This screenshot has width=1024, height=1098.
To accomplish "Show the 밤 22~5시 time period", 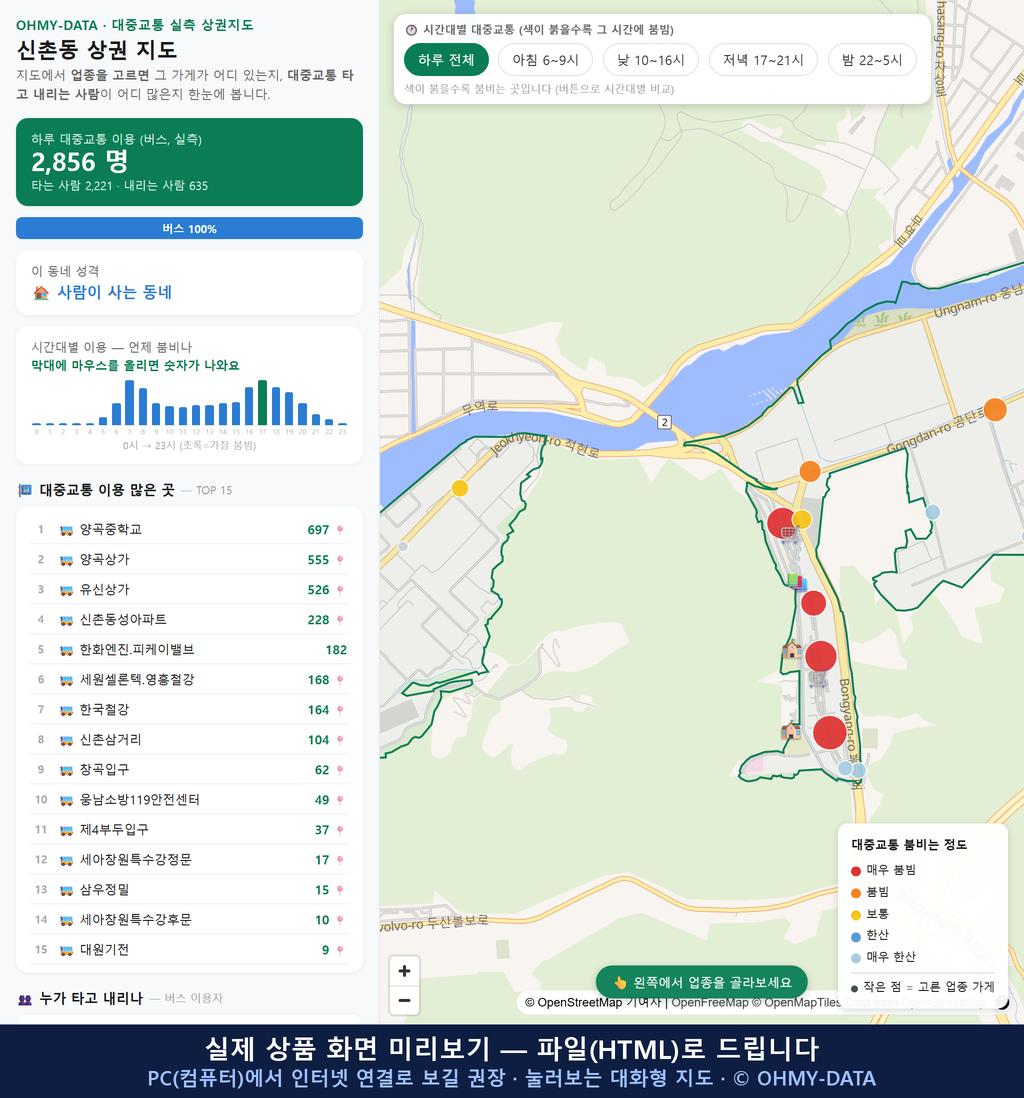I will [x=872, y=60].
